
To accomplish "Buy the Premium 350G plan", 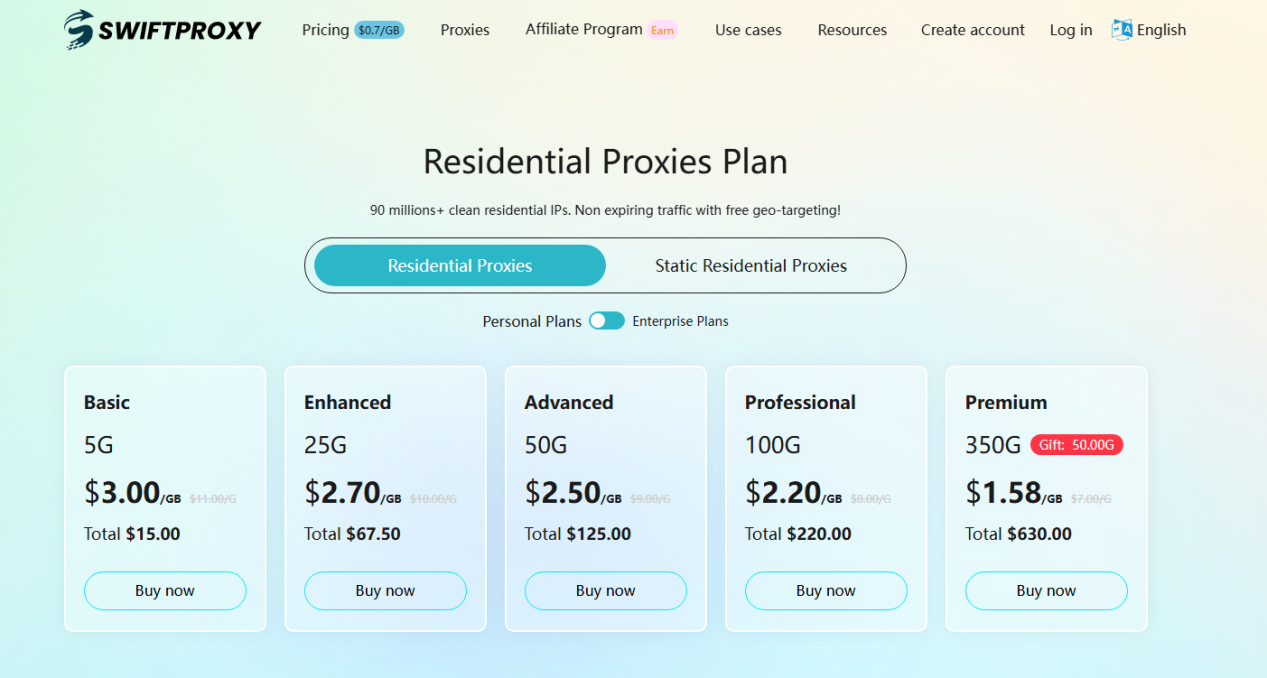I will click(x=1046, y=591).
